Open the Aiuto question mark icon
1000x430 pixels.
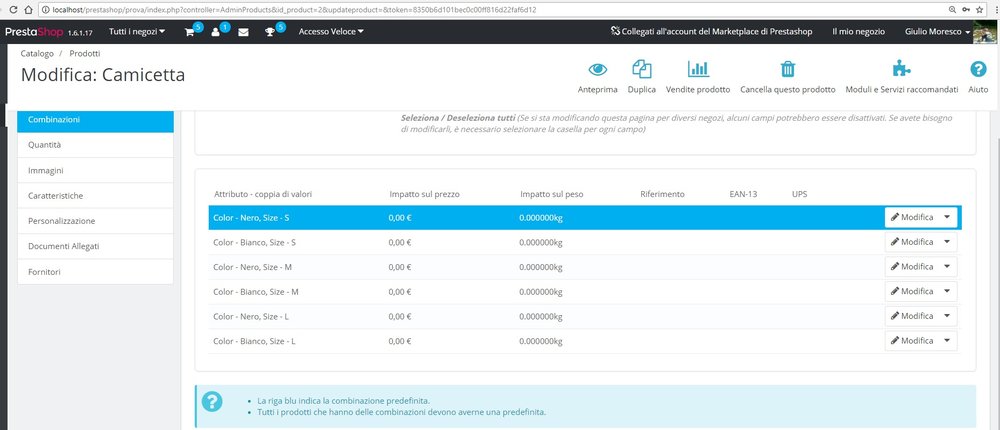coord(978,69)
